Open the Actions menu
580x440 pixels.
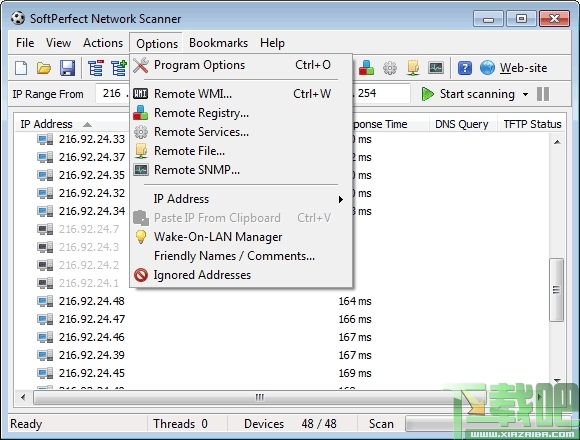[103, 43]
